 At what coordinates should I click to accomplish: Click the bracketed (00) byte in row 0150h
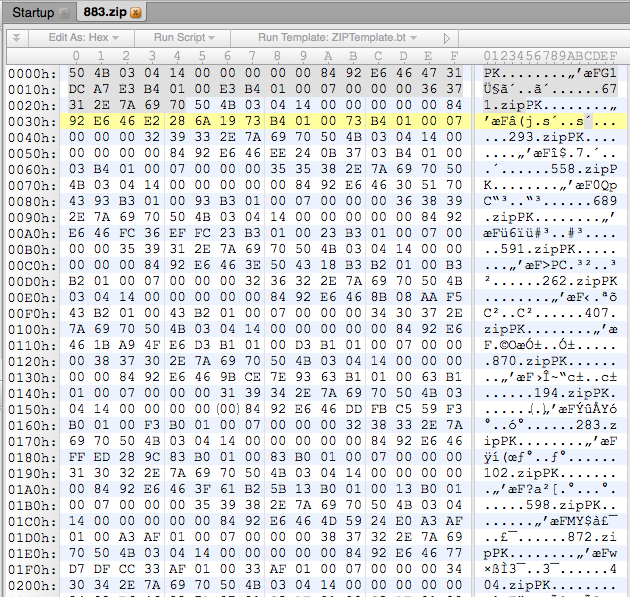coord(227,409)
